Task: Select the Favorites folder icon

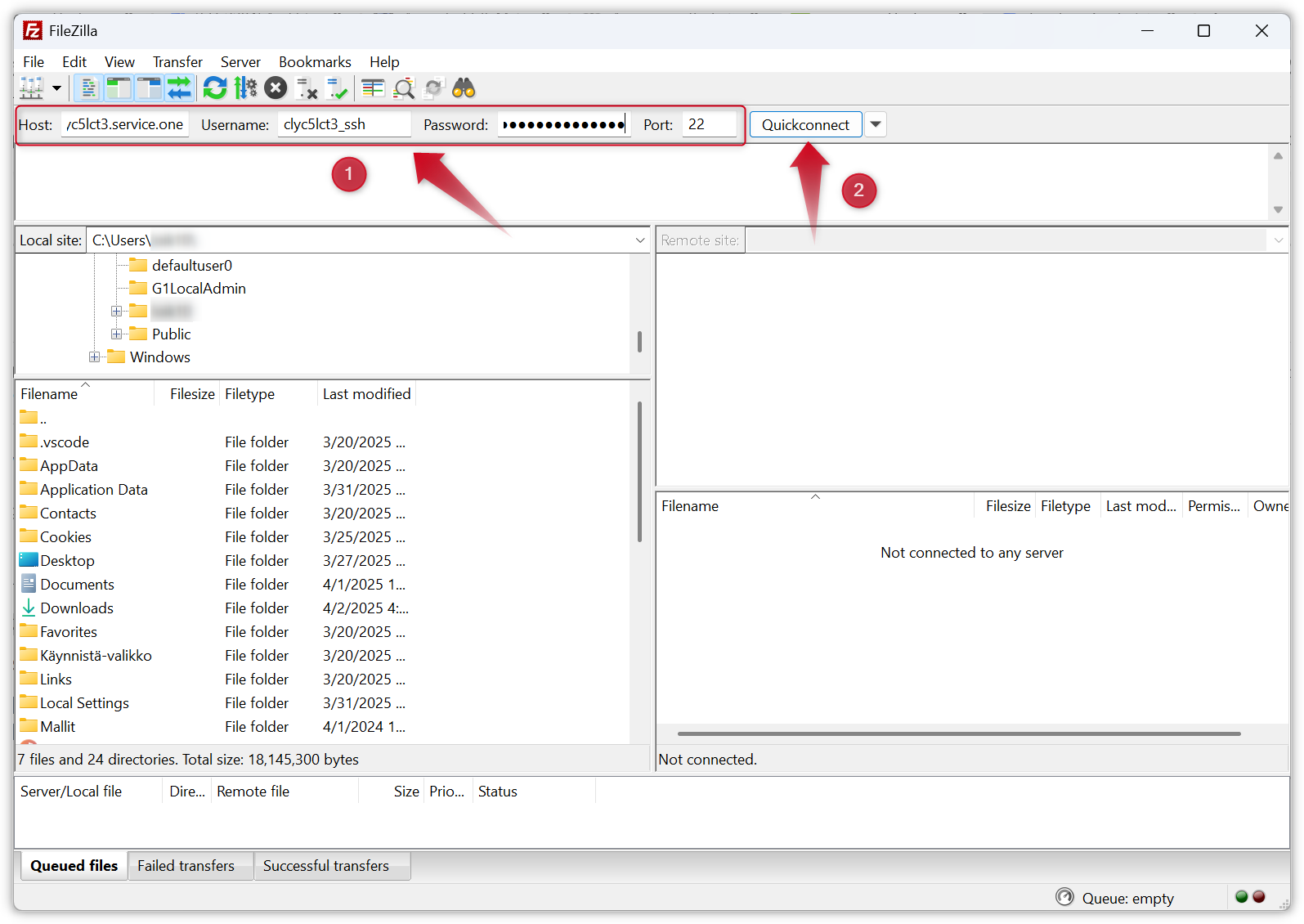Action: (29, 631)
